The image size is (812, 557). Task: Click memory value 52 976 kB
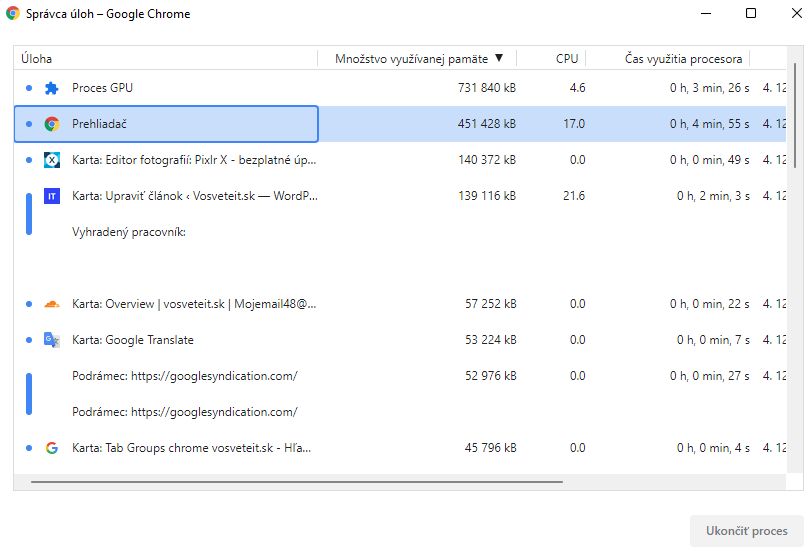490,376
